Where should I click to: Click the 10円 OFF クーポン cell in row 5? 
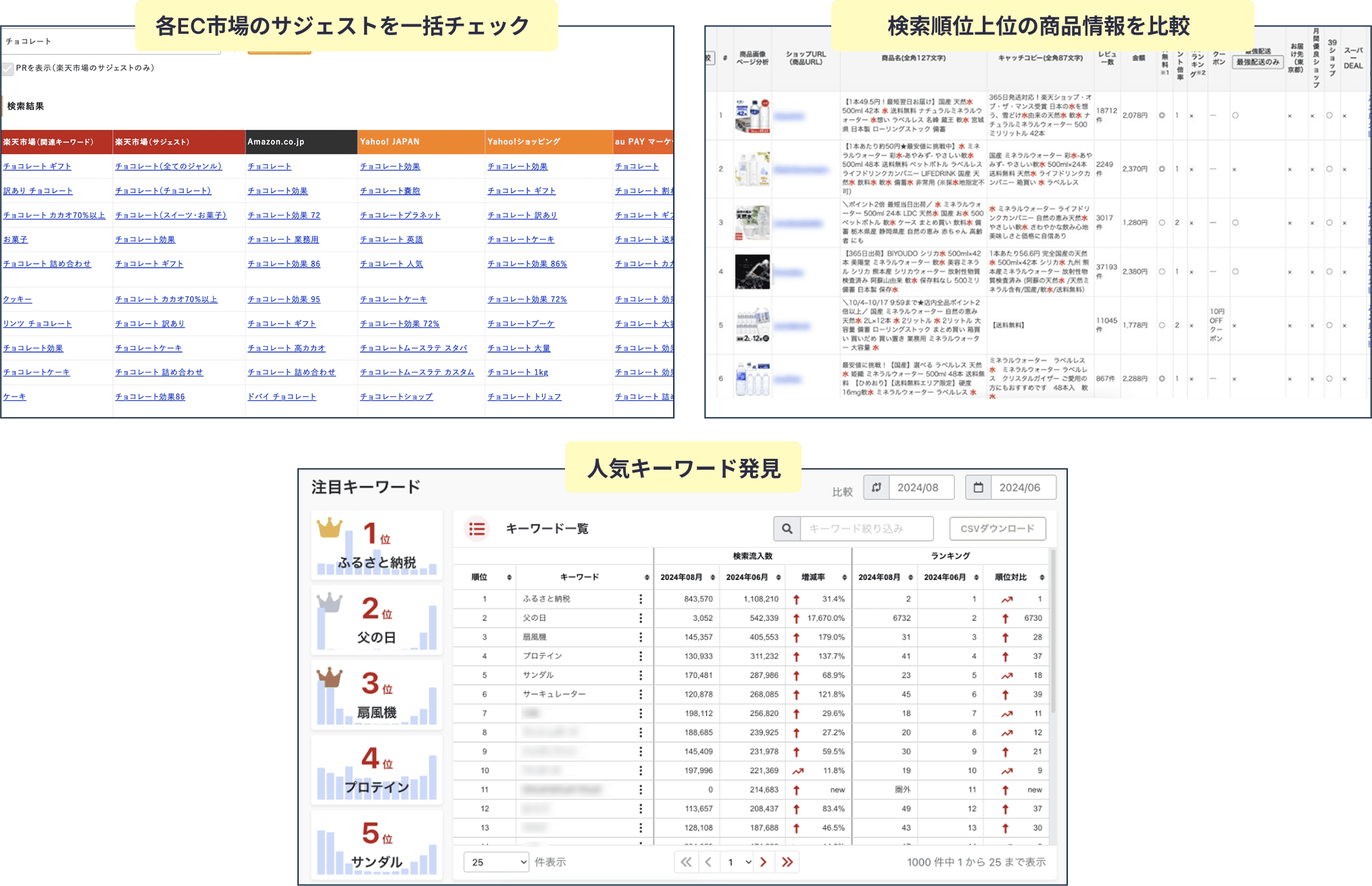click(1217, 325)
